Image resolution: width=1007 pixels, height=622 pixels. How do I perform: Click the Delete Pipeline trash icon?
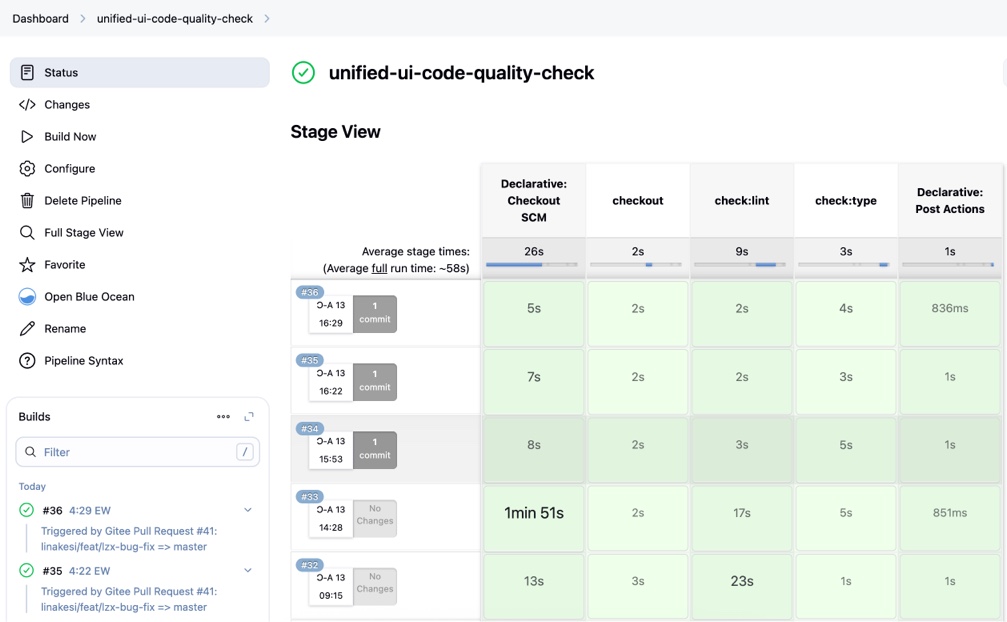27,201
